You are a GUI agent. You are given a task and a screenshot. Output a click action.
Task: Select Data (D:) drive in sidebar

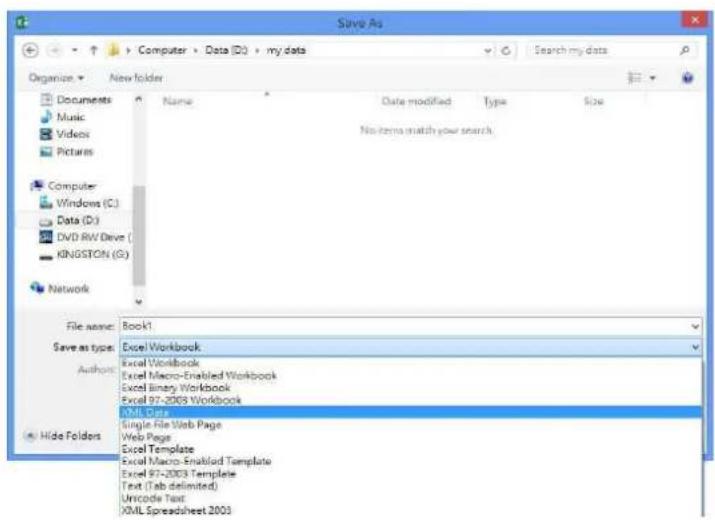click(x=69, y=220)
